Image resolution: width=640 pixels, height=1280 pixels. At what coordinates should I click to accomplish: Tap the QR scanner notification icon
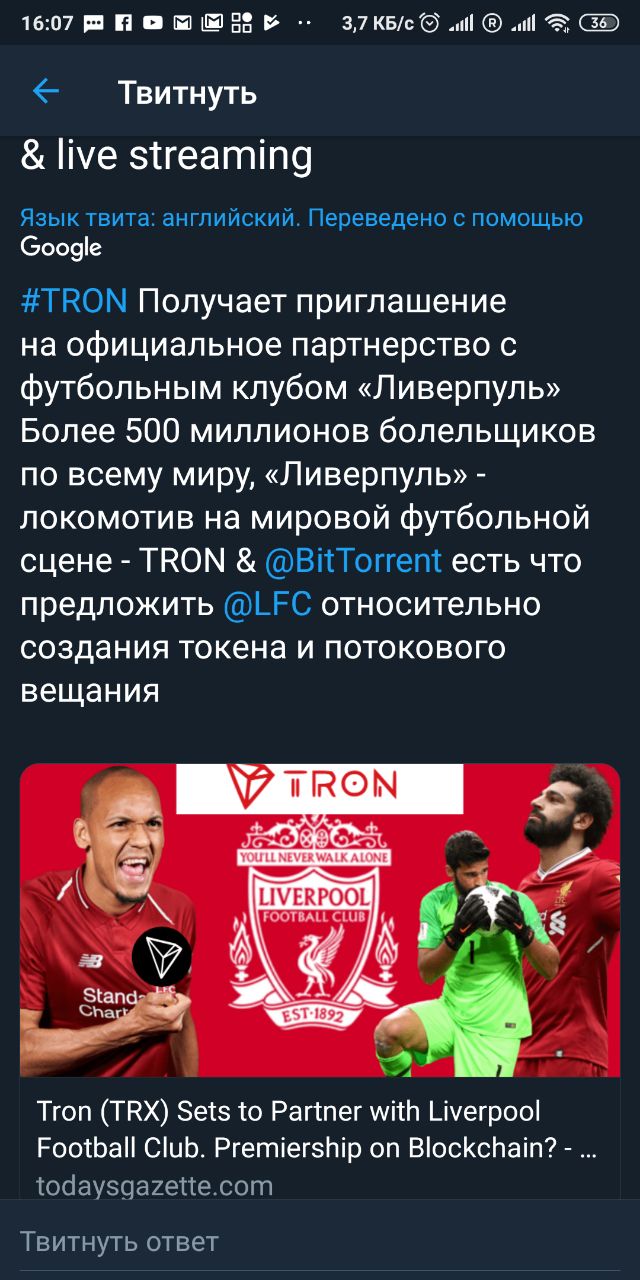(241, 23)
